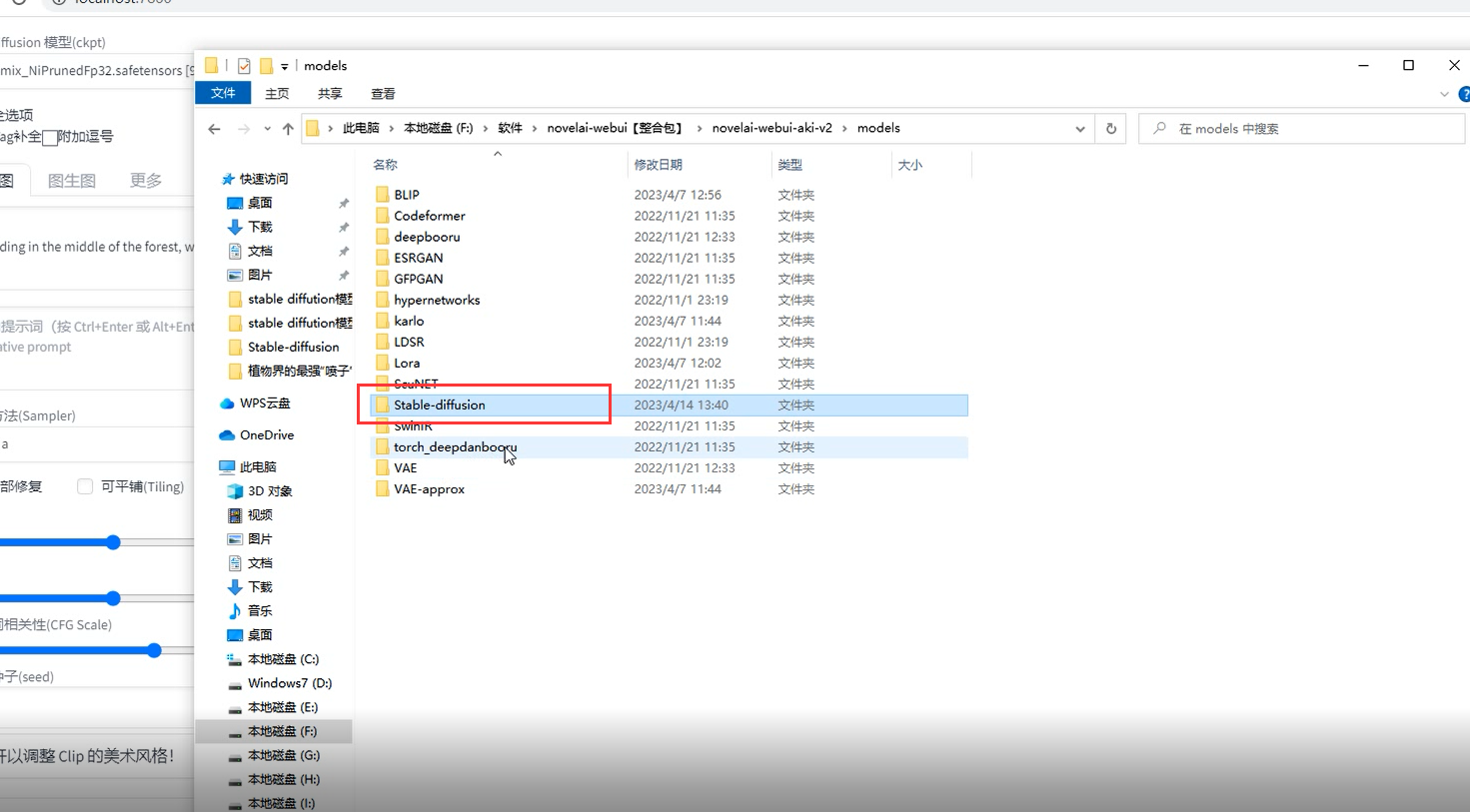The height and width of the screenshot is (812, 1470).
Task: Click the search models input field
Action: click(1301, 129)
